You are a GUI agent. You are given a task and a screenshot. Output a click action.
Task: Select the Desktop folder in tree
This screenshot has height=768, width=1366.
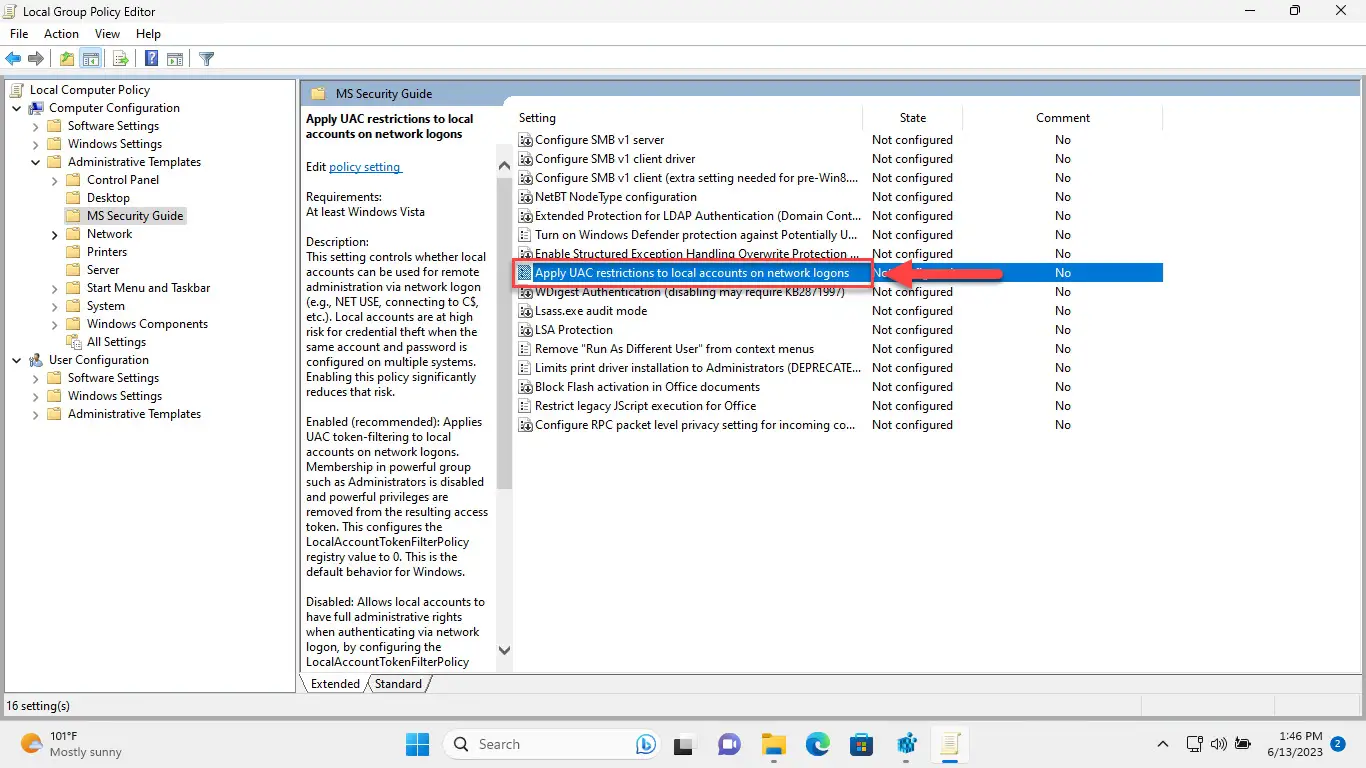tap(108, 198)
